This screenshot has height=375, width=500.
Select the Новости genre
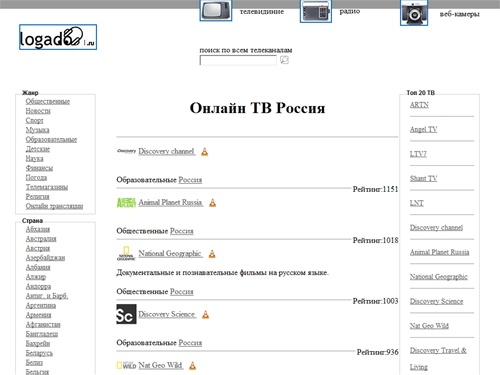click(x=38, y=111)
